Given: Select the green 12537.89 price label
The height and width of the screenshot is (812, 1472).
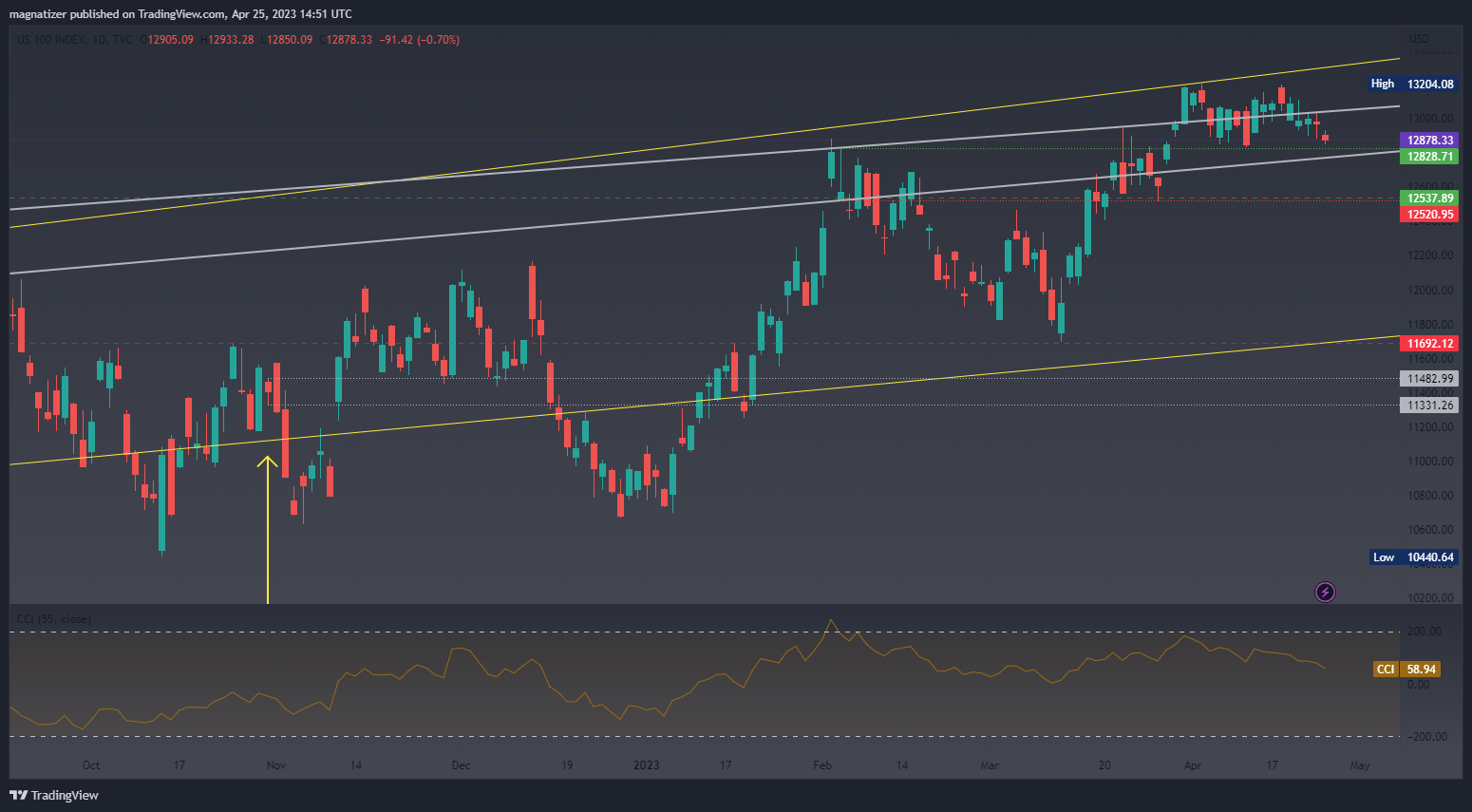Looking at the screenshot, I should [1429, 198].
